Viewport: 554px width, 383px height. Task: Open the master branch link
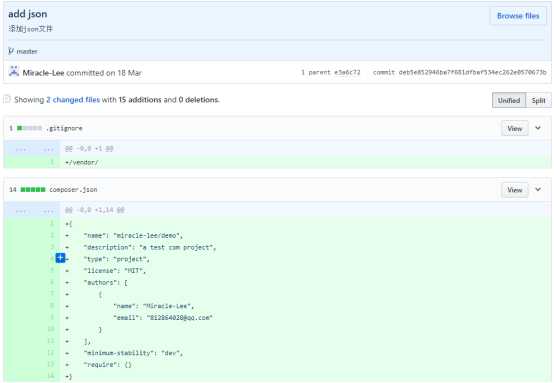27,52
